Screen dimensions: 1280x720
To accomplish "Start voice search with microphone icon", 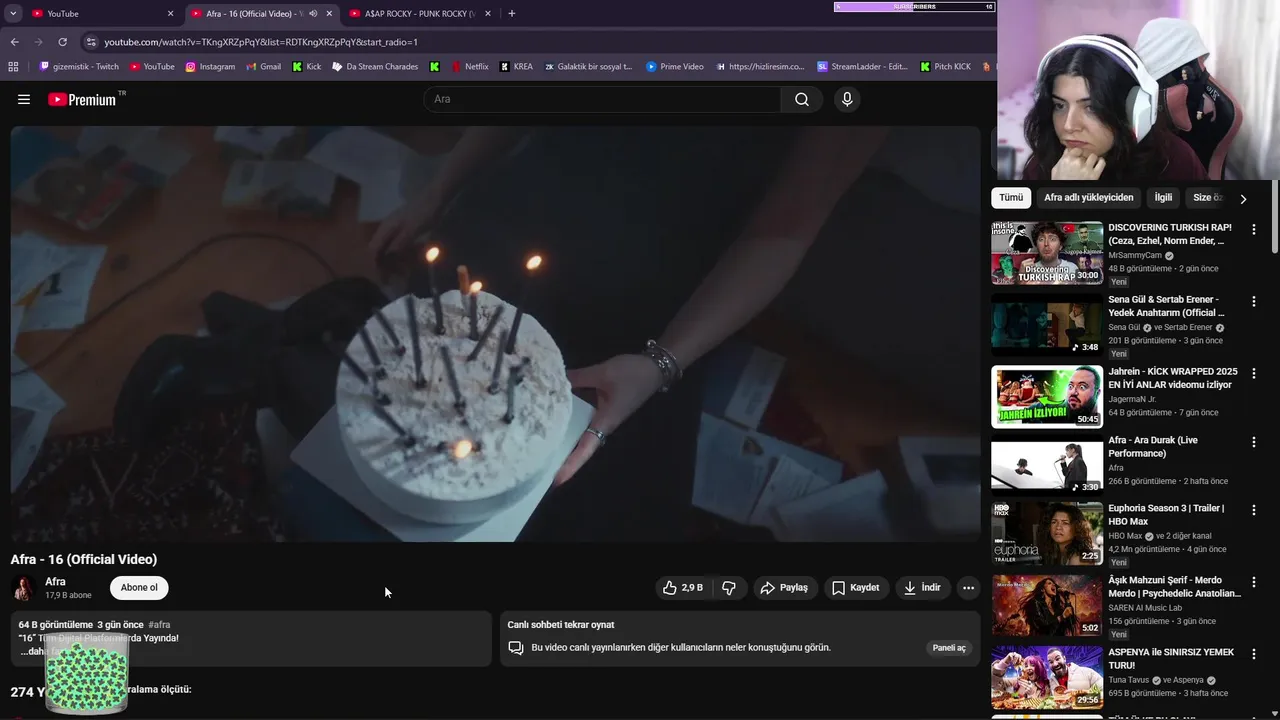I will point(847,99).
